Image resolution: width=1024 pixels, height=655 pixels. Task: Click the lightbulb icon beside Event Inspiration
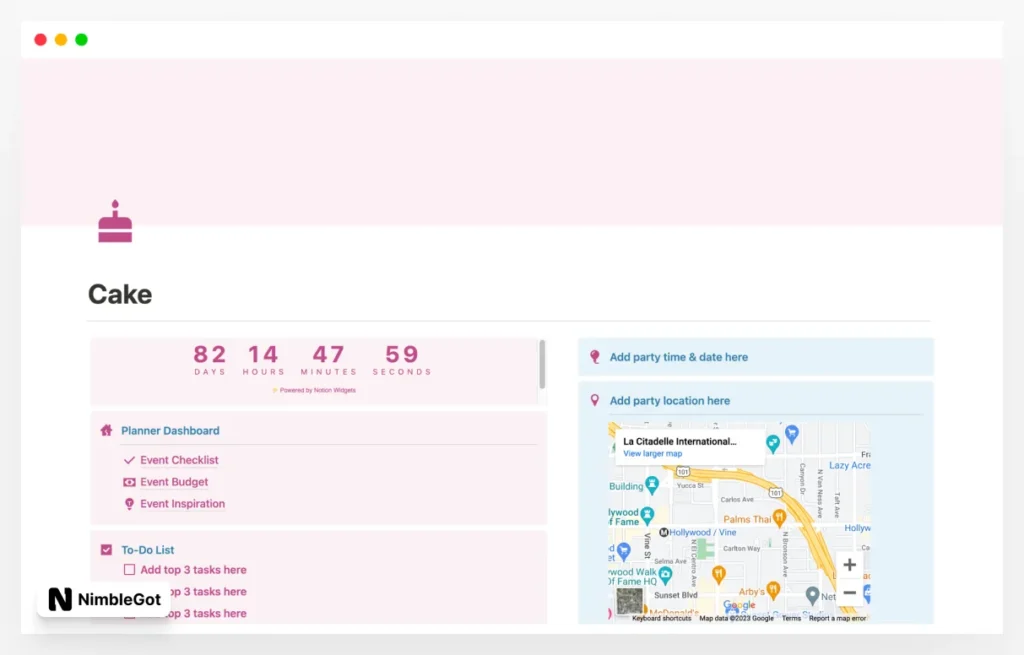(x=129, y=504)
